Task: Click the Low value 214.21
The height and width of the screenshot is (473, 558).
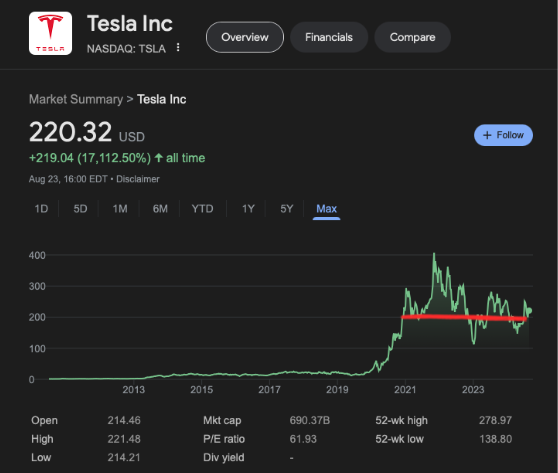Action: (124, 457)
